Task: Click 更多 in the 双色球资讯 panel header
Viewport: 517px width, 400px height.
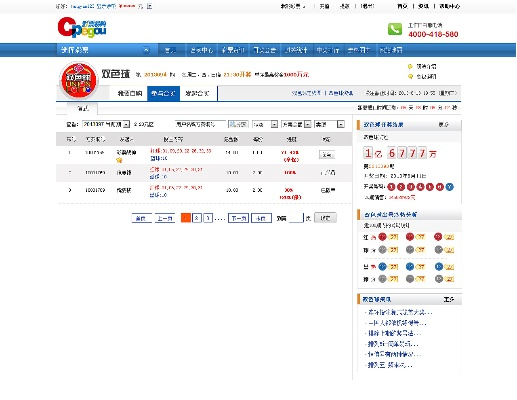Action: (x=448, y=299)
